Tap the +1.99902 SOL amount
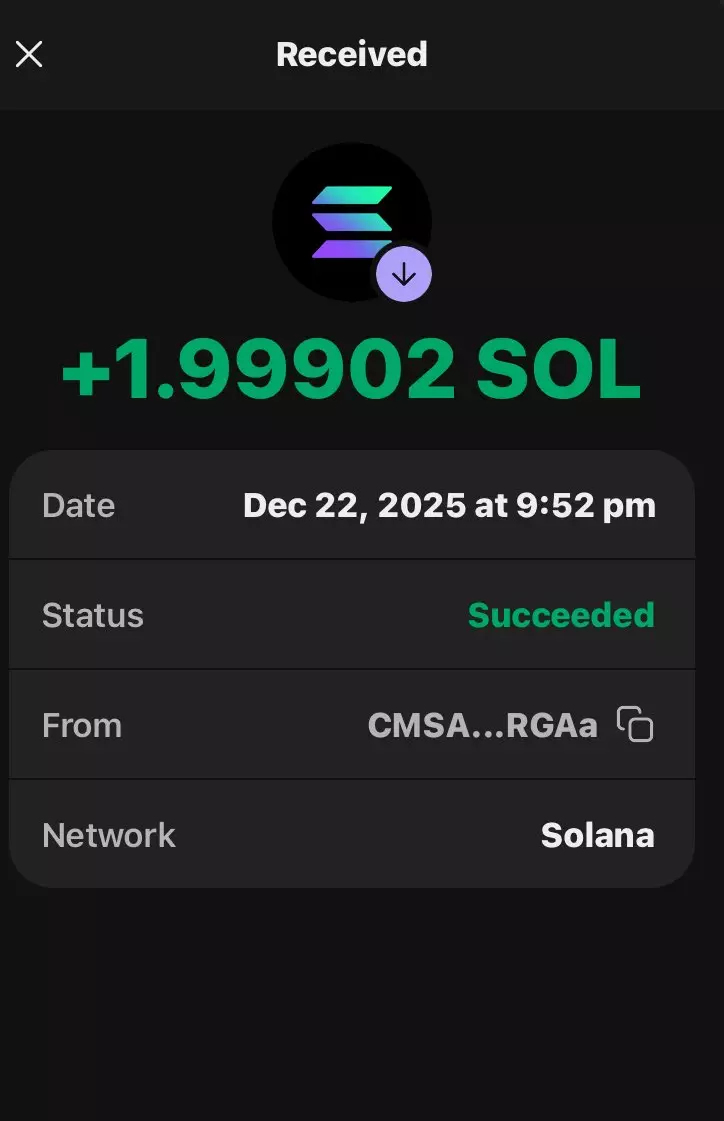 point(350,371)
